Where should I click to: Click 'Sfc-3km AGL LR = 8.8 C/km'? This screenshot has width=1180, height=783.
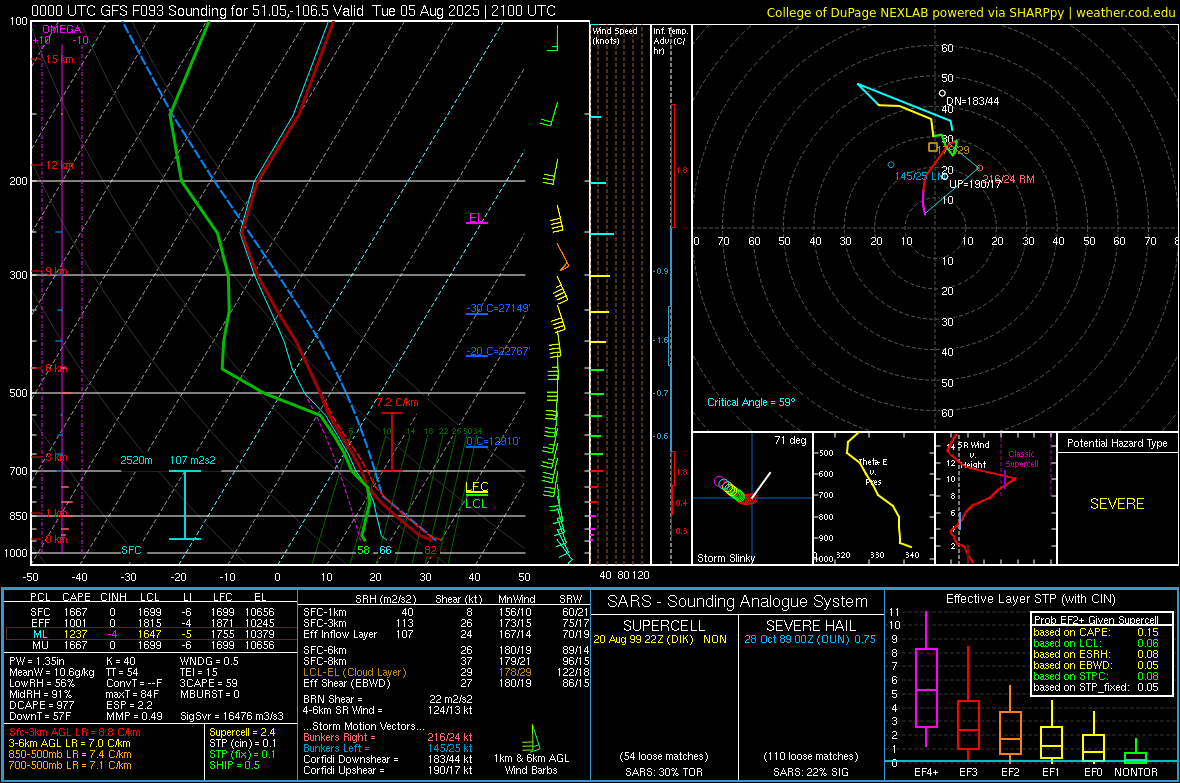point(75,732)
